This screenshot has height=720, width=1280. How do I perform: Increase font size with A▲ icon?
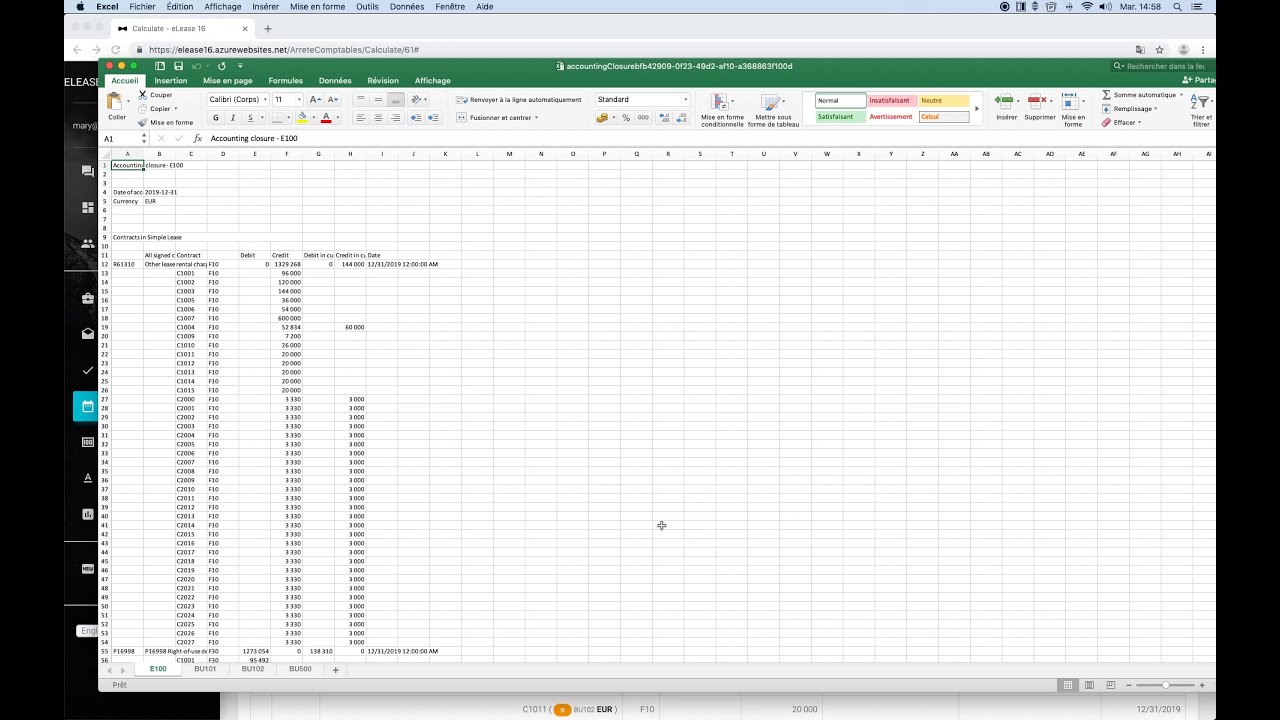pyautogui.click(x=314, y=99)
